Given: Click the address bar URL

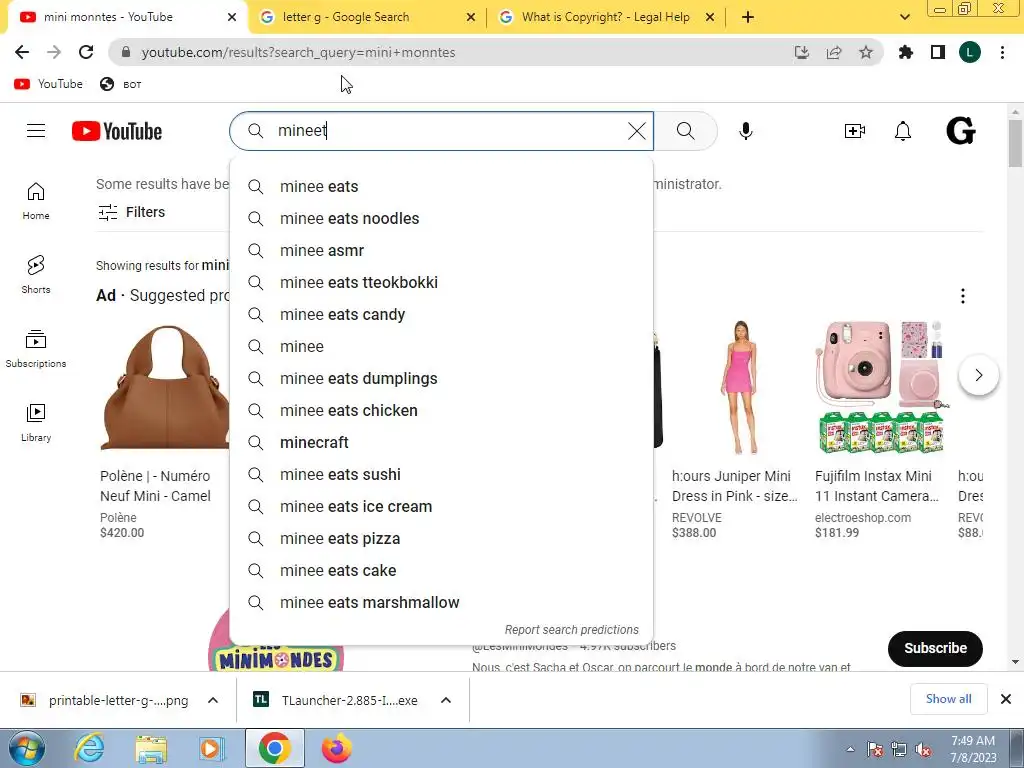Looking at the screenshot, I should [298, 52].
